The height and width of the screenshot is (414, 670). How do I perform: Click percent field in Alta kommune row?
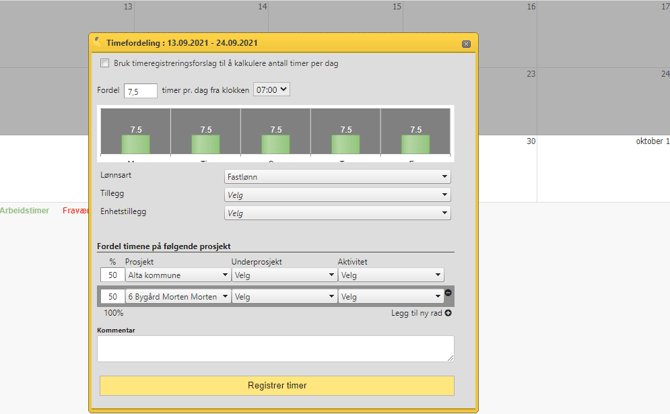coord(112,275)
